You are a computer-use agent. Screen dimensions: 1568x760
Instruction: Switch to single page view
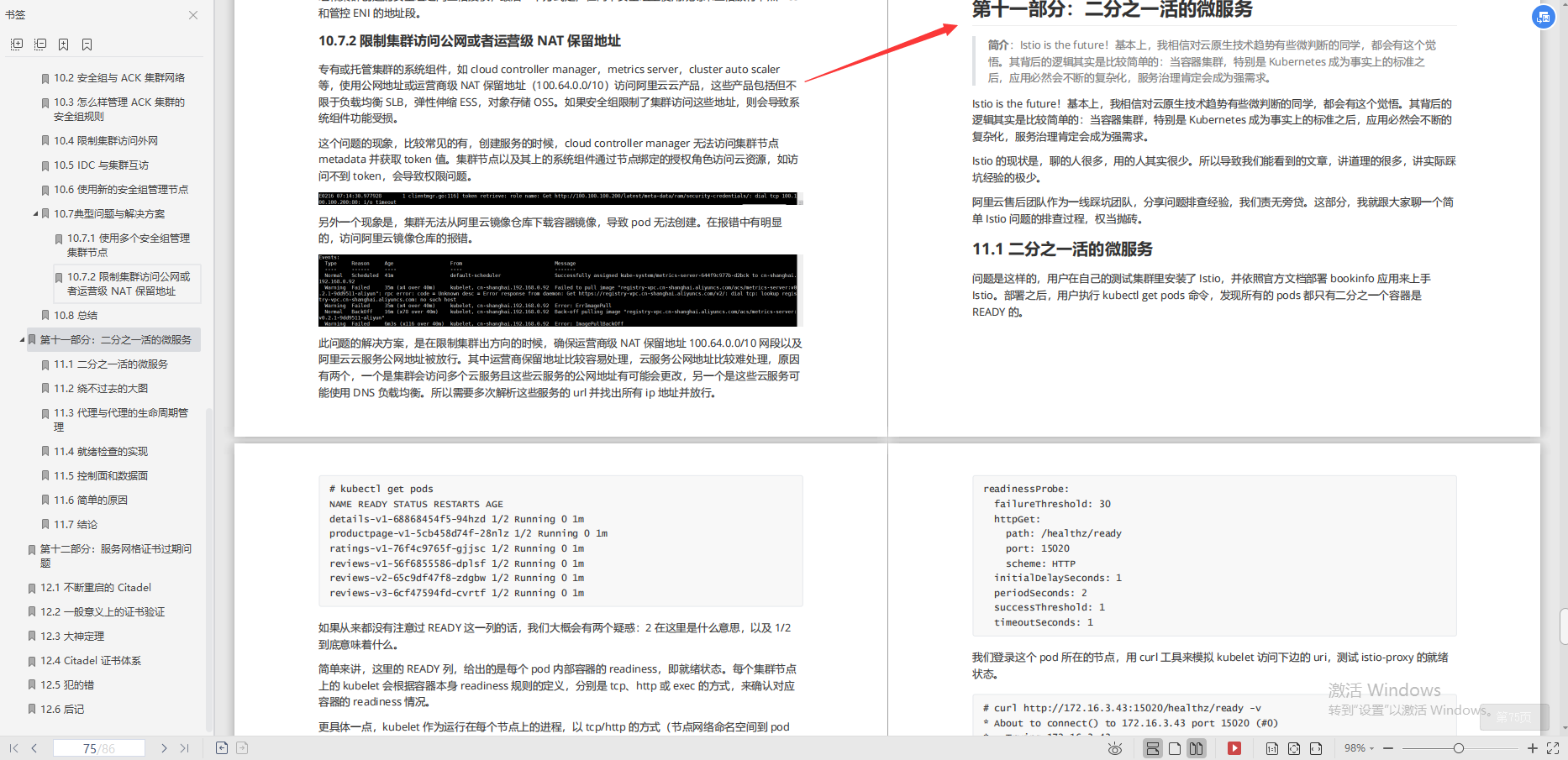pos(1175,748)
